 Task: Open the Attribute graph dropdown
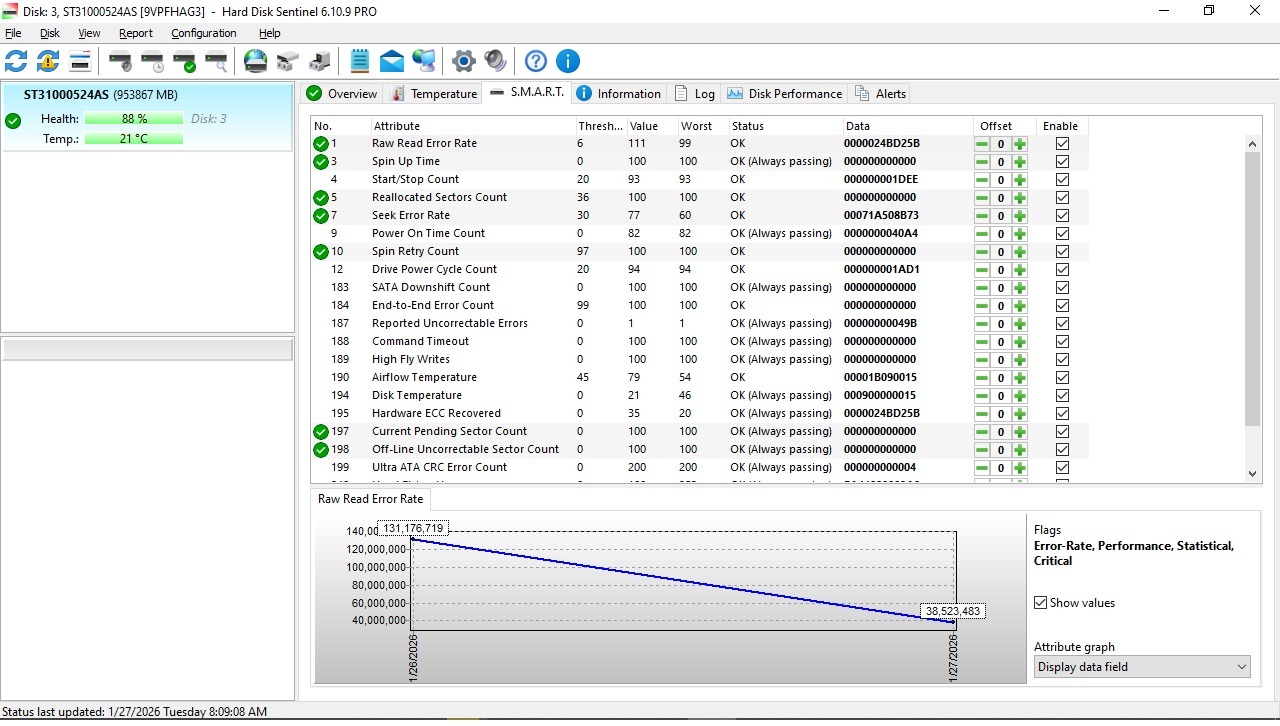tap(1141, 667)
